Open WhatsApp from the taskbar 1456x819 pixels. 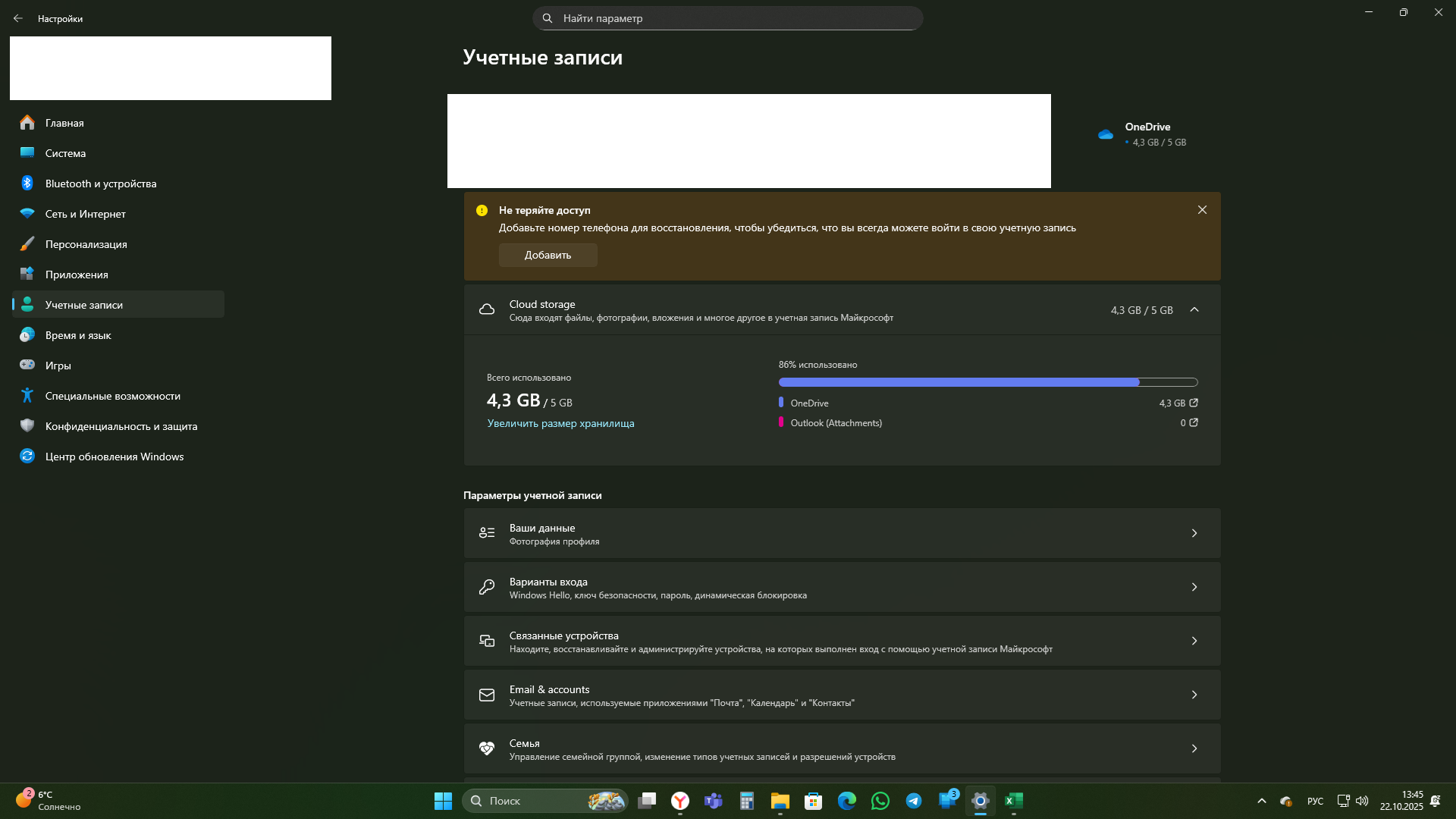point(880,801)
